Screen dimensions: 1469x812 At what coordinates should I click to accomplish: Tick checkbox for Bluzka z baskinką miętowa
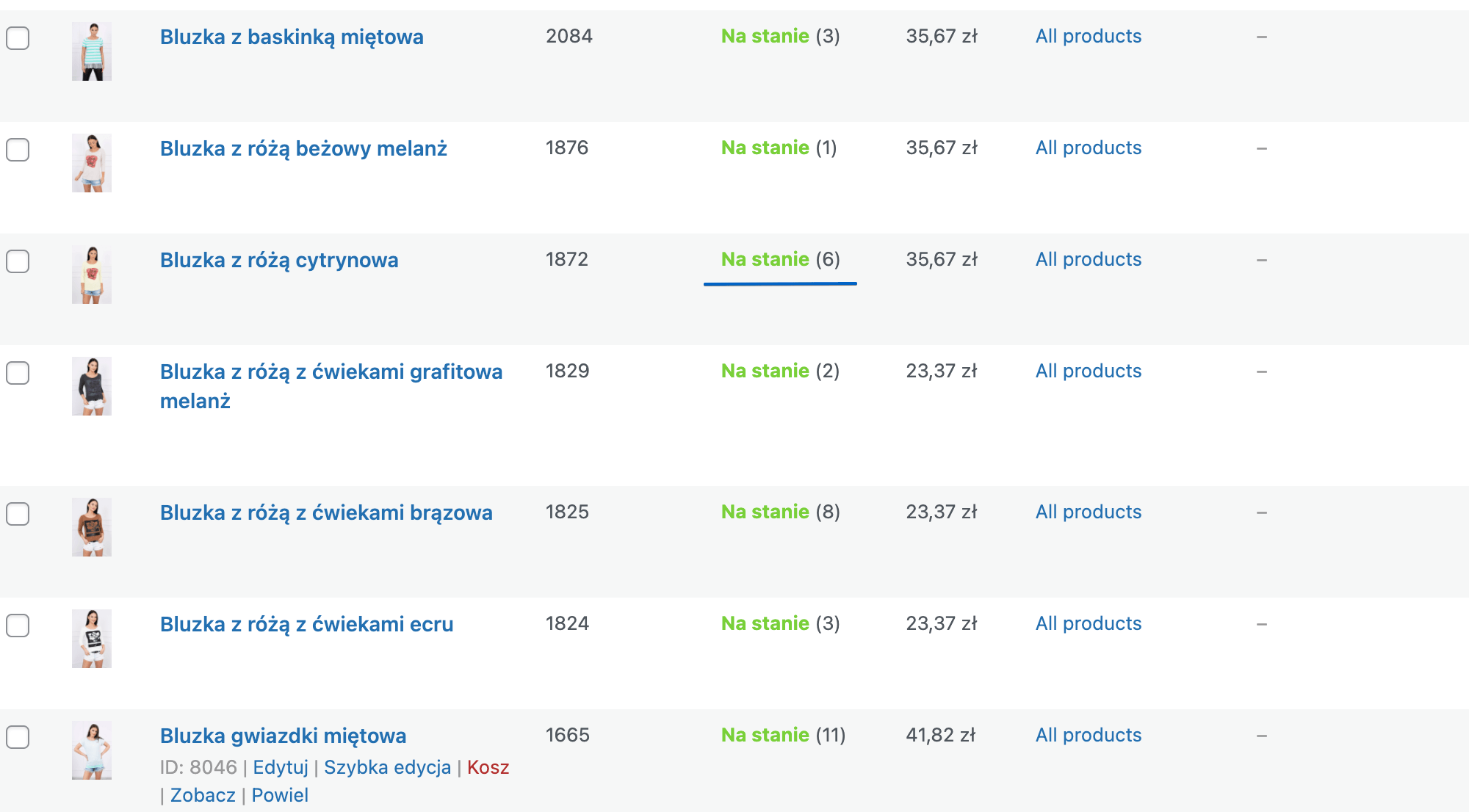point(18,37)
